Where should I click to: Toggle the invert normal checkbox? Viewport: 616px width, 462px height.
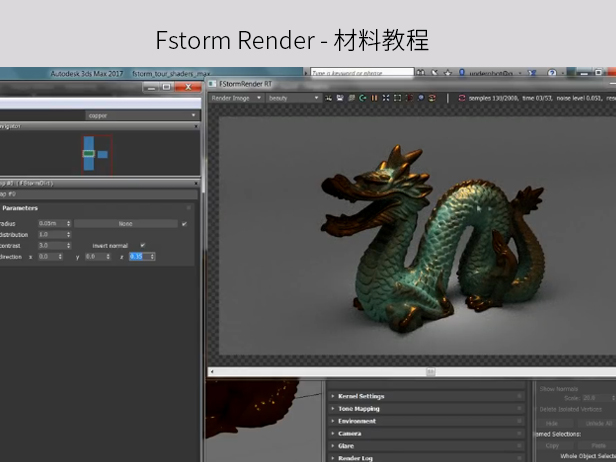click(142, 245)
